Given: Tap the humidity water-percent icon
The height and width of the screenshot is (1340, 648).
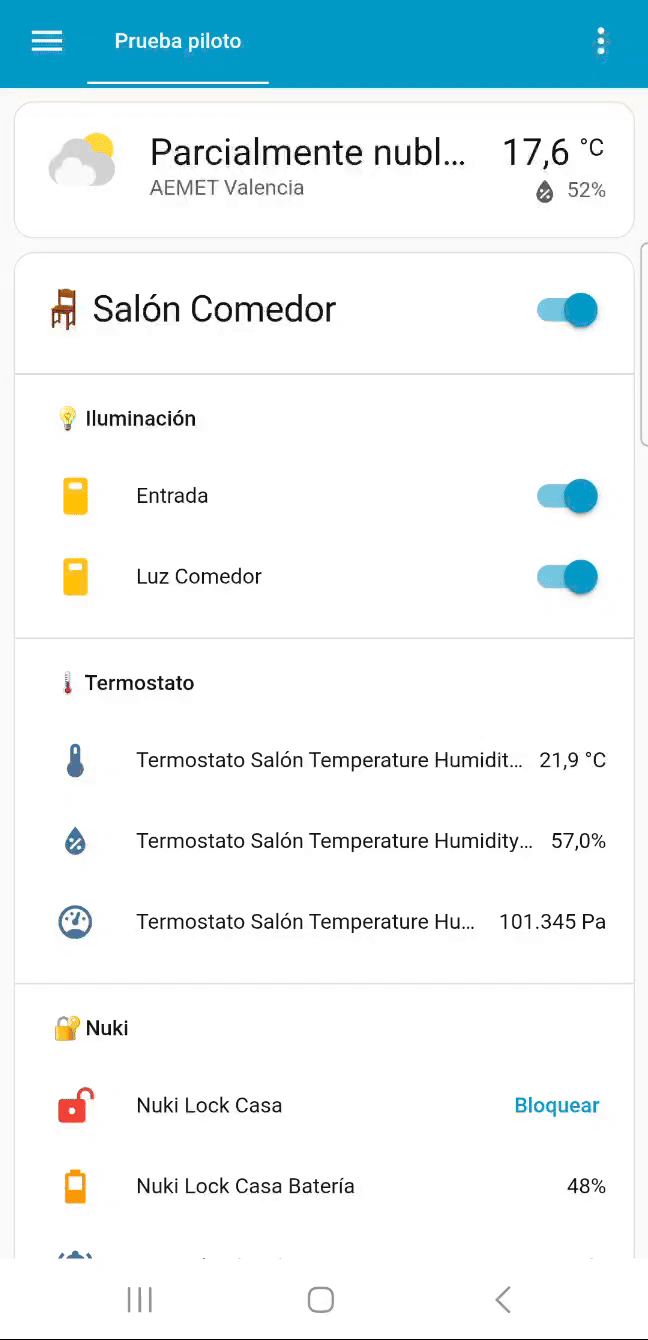Looking at the screenshot, I should [76, 841].
